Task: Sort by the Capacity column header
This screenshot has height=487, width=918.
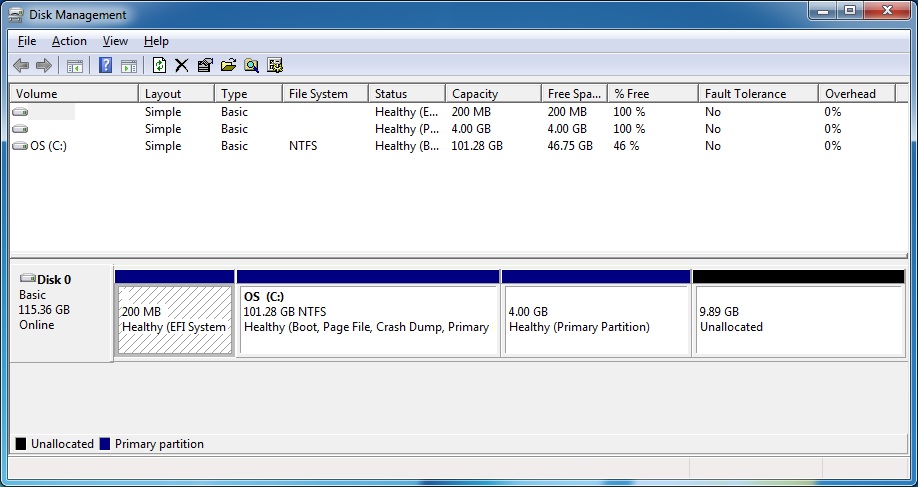Action: pyautogui.click(x=494, y=94)
